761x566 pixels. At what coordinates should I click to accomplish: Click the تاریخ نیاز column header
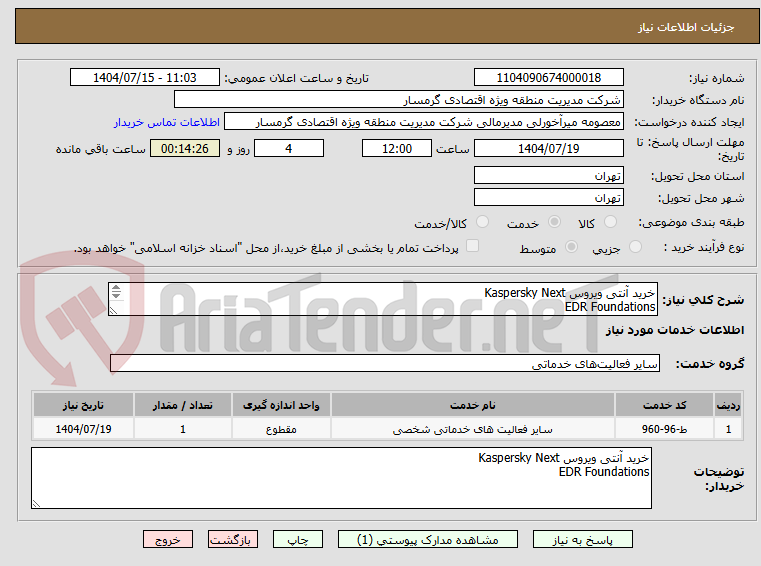click(83, 405)
